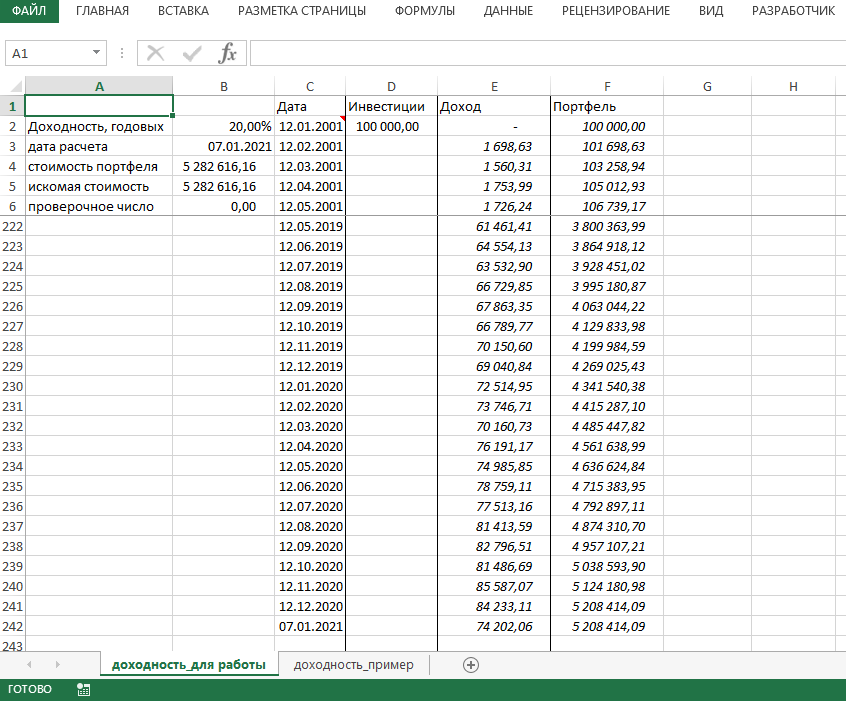Image resolution: width=846 pixels, height=701 pixels.
Task: Click the 'стоимость портфеля' cell
Action: click(x=99, y=166)
